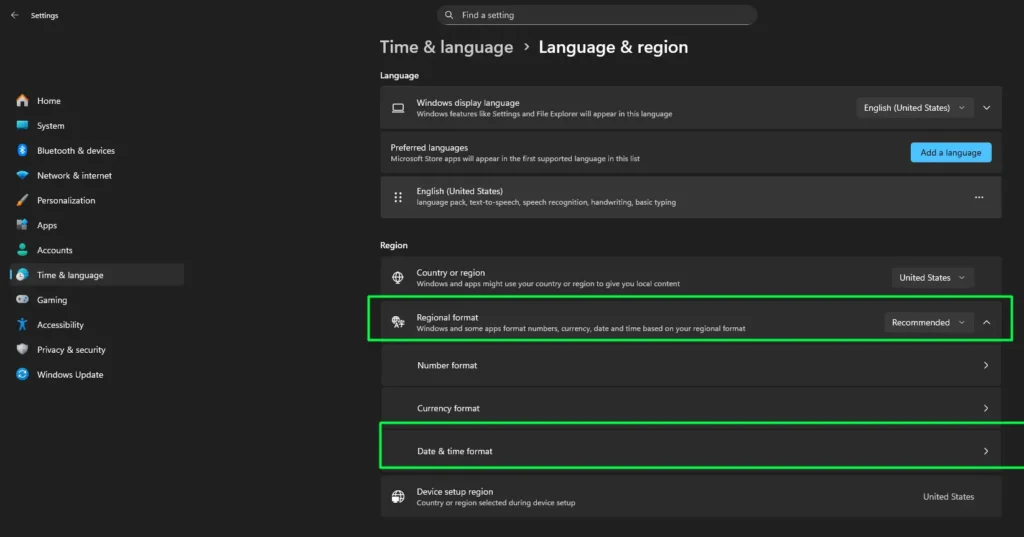Open Bluetooth & devices settings

pos(97,150)
